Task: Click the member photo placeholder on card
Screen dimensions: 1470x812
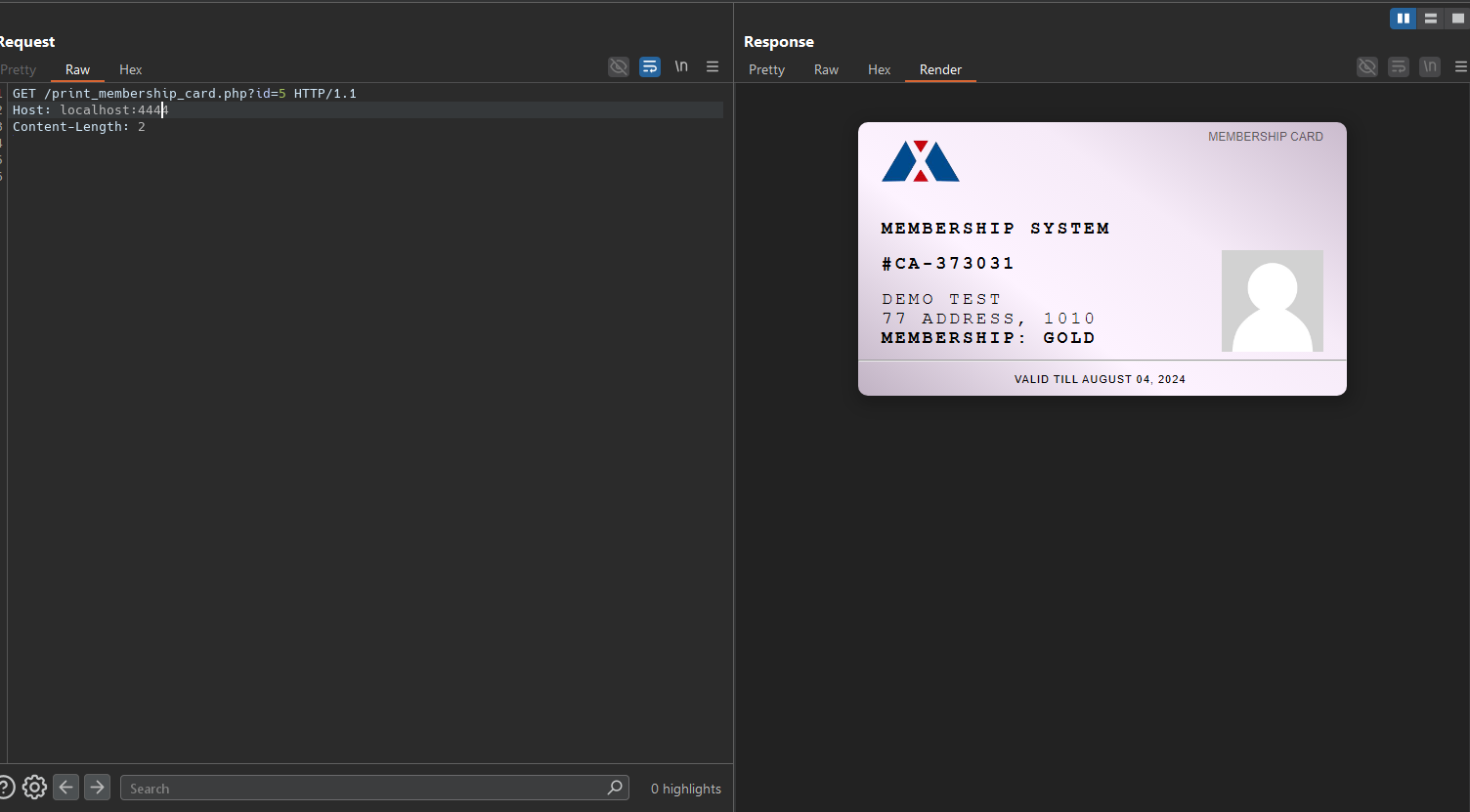Action: pos(1272,301)
